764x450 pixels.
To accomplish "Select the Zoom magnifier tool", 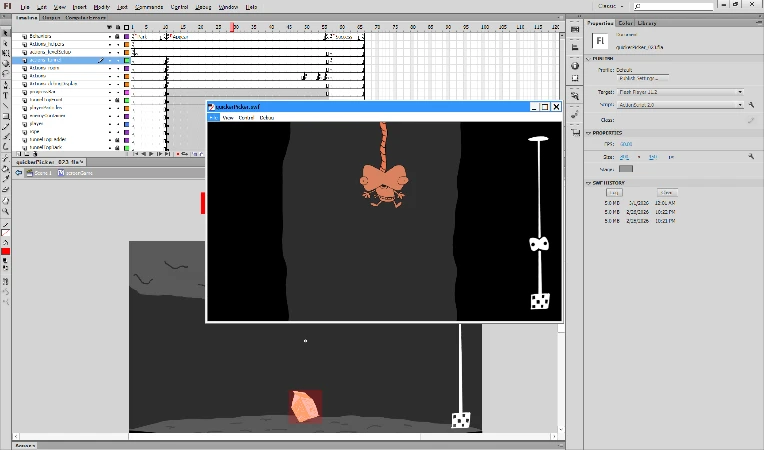I will (5, 211).
